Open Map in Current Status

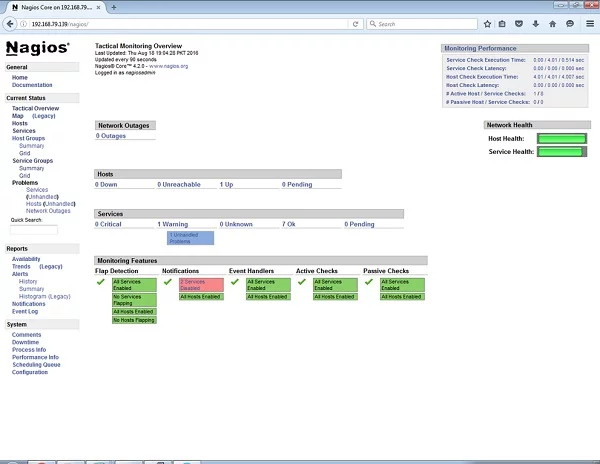(18, 116)
